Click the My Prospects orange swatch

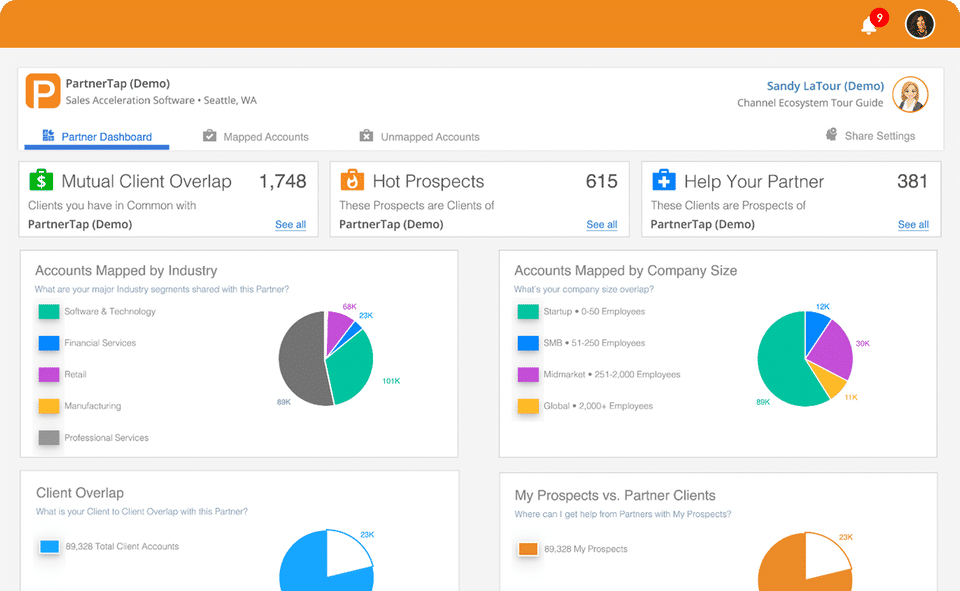click(x=528, y=549)
